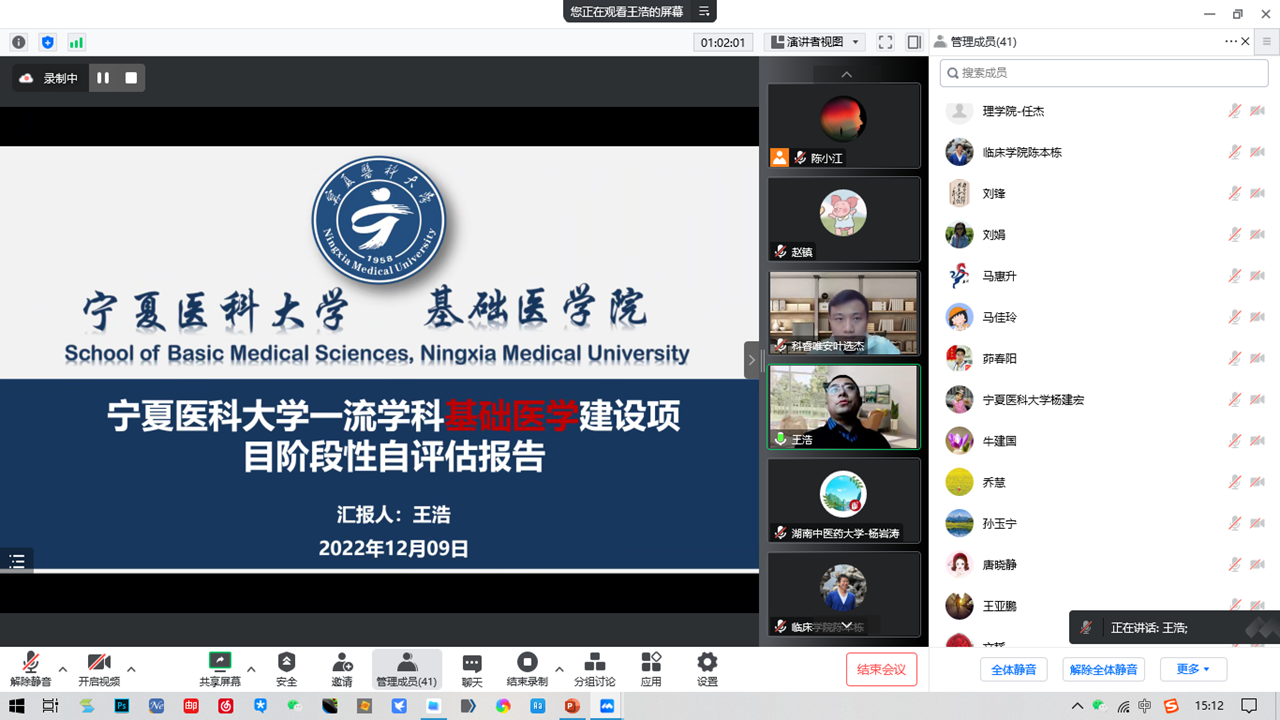The image size is (1280, 720).
Task: Open meeting Settings (设置) gear
Action: point(707,662)
